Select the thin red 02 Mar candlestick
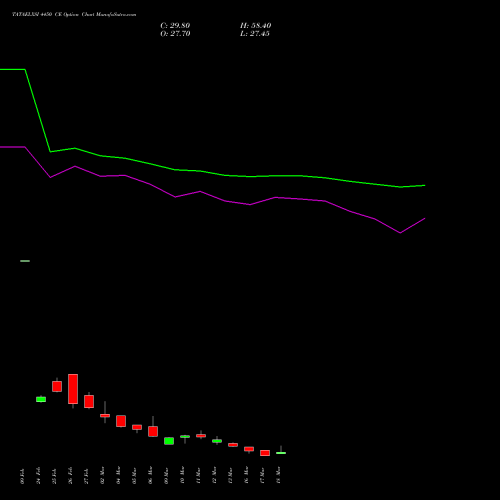500x500 pixels. pos(105,415)
